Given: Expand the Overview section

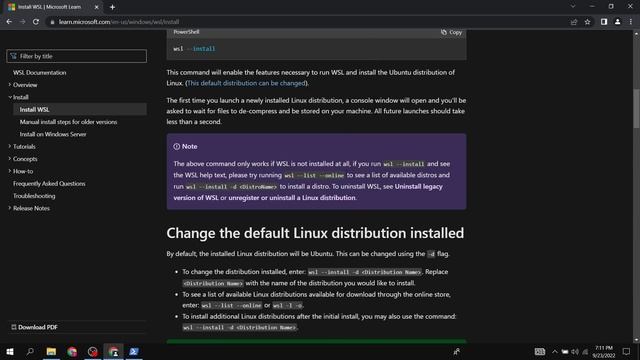Looking at the screenshot, I should [x=25, y=85].
